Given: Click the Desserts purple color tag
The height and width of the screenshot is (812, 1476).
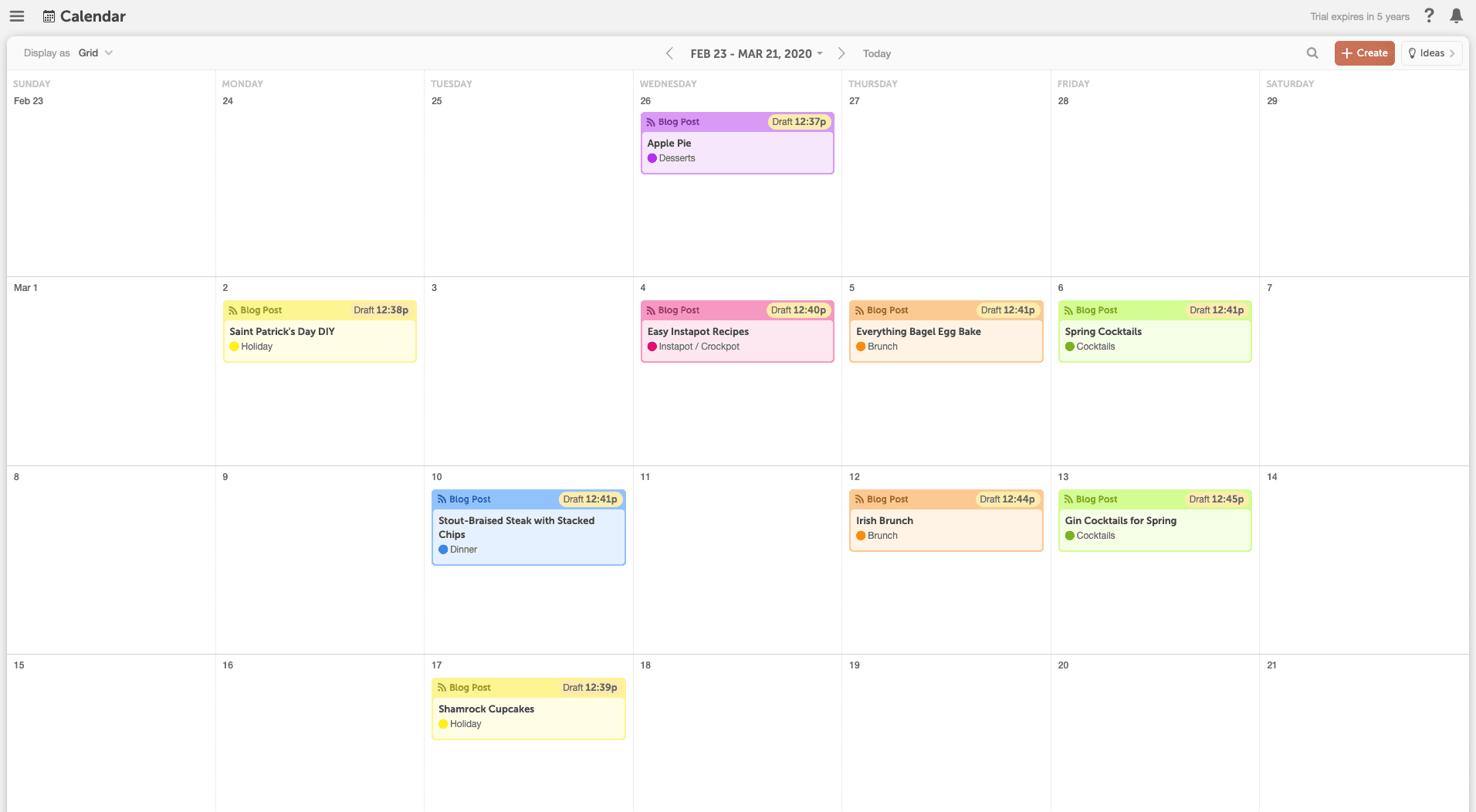Looking at the screenshot, I should click(652, 158).
